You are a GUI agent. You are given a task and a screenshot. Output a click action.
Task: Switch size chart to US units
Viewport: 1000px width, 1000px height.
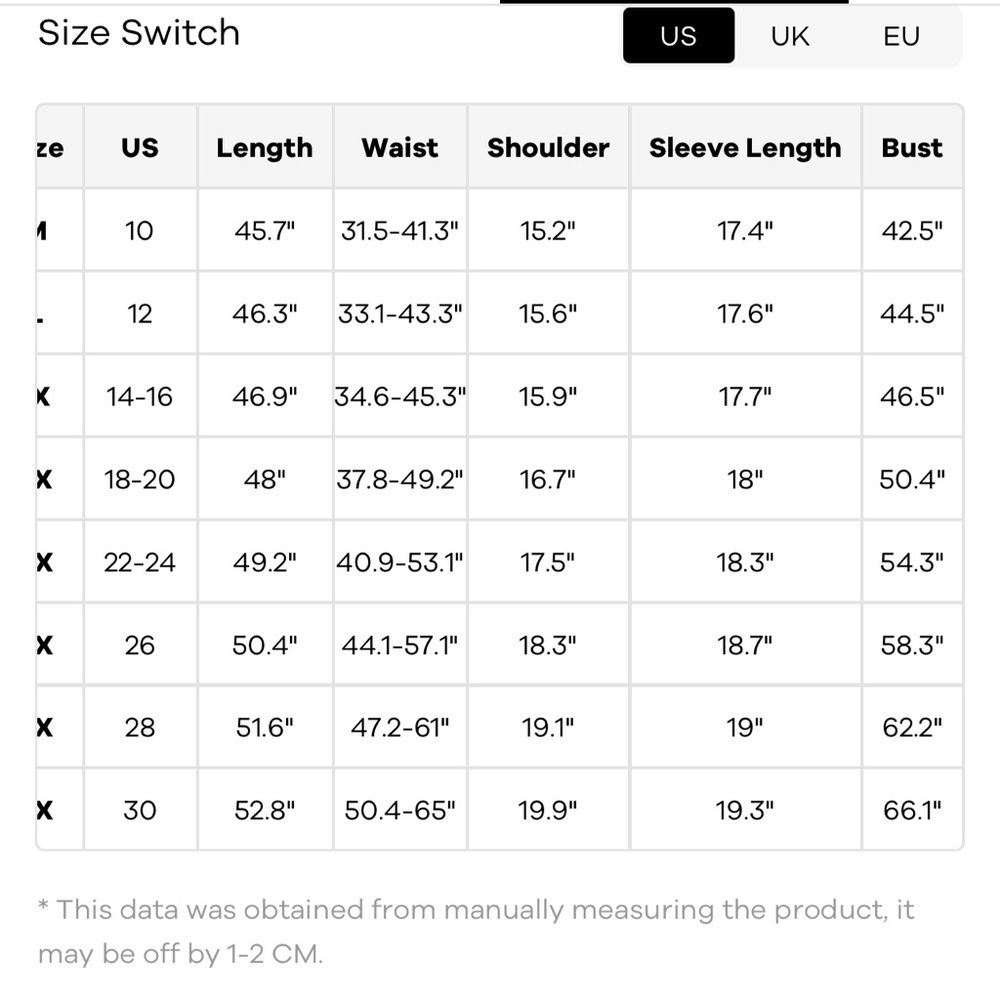(678, 36)
